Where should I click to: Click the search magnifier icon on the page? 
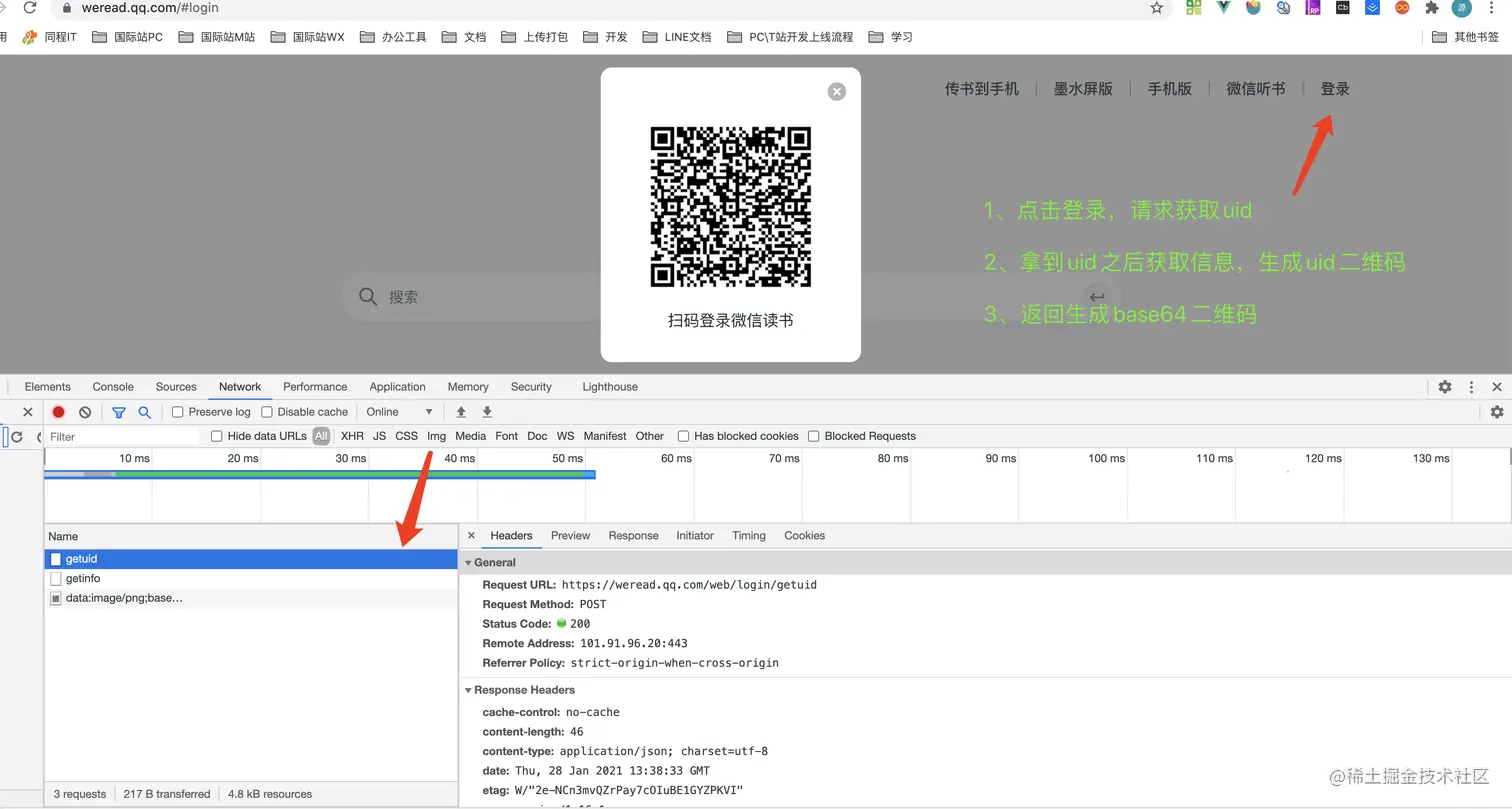tap(368, 297)
